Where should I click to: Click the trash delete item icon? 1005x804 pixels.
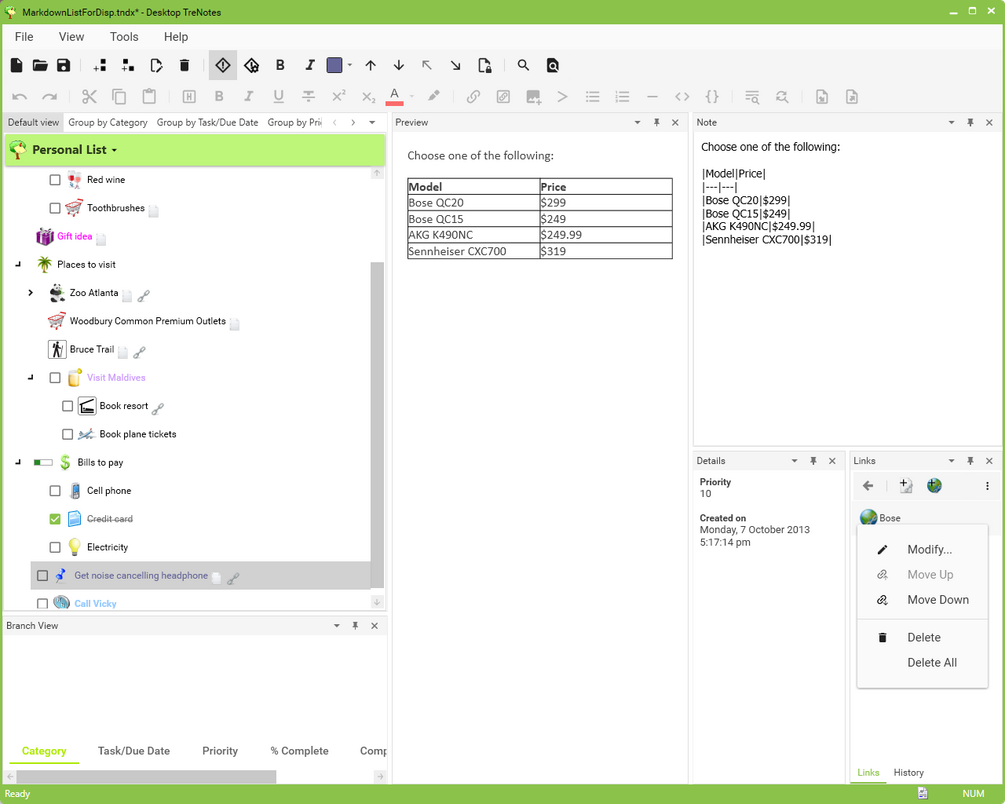coord(185,65)
